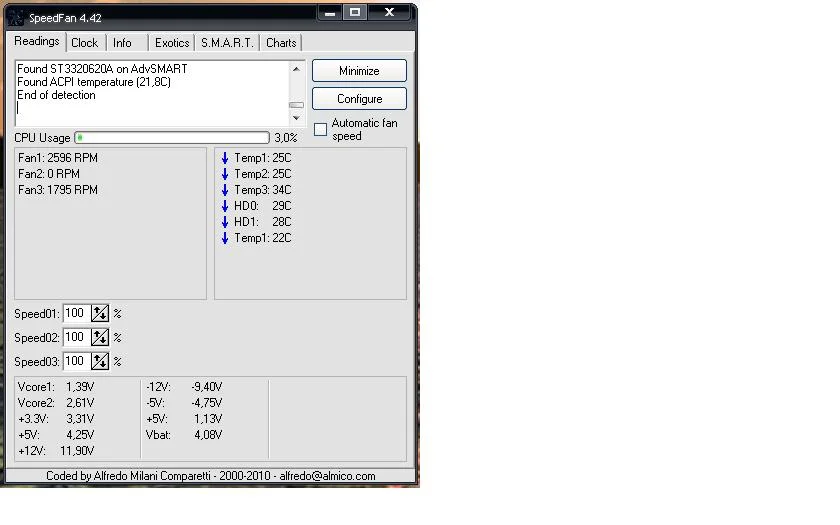This screenshot has height=525, width=840.
Task: Click the down arrow icon beside HD1: 28C
Action: [x=225, y=222]
